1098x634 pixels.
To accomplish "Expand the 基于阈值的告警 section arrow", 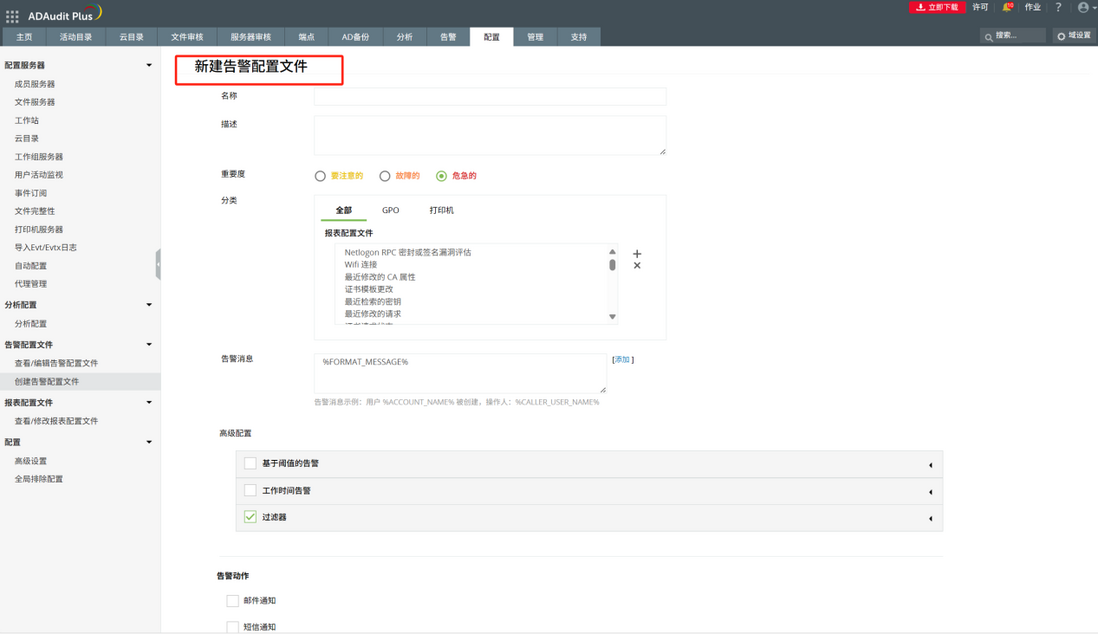I will tap(931, 464).
